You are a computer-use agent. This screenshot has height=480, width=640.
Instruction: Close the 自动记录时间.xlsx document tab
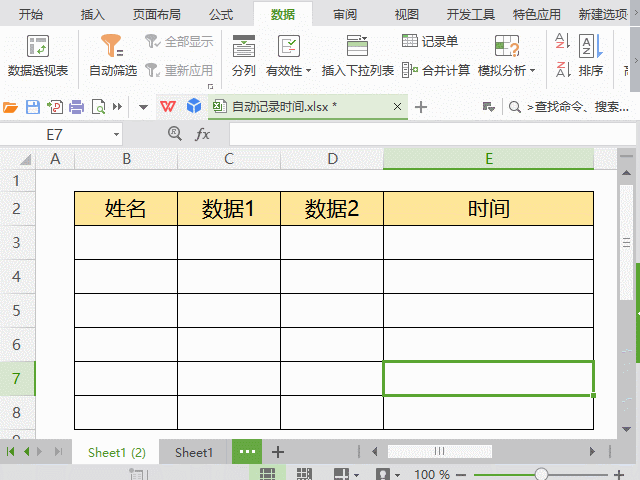[397, 107]
